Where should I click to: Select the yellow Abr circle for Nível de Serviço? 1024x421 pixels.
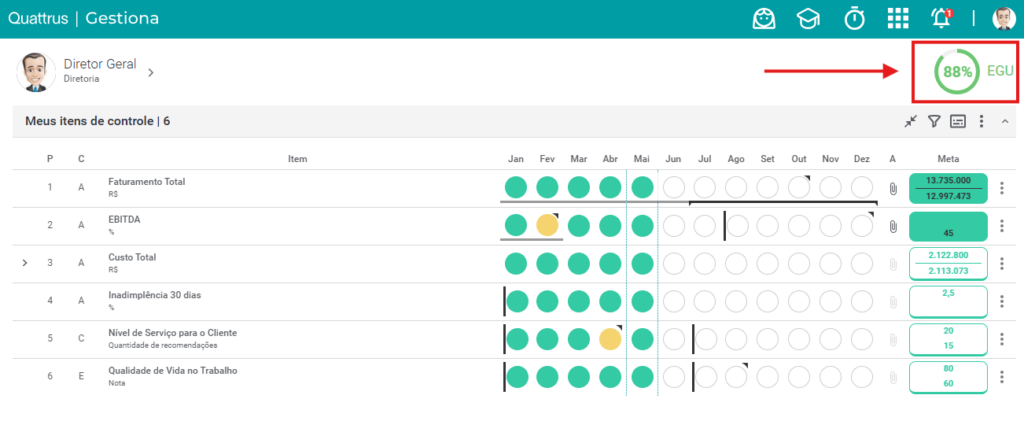610,339
